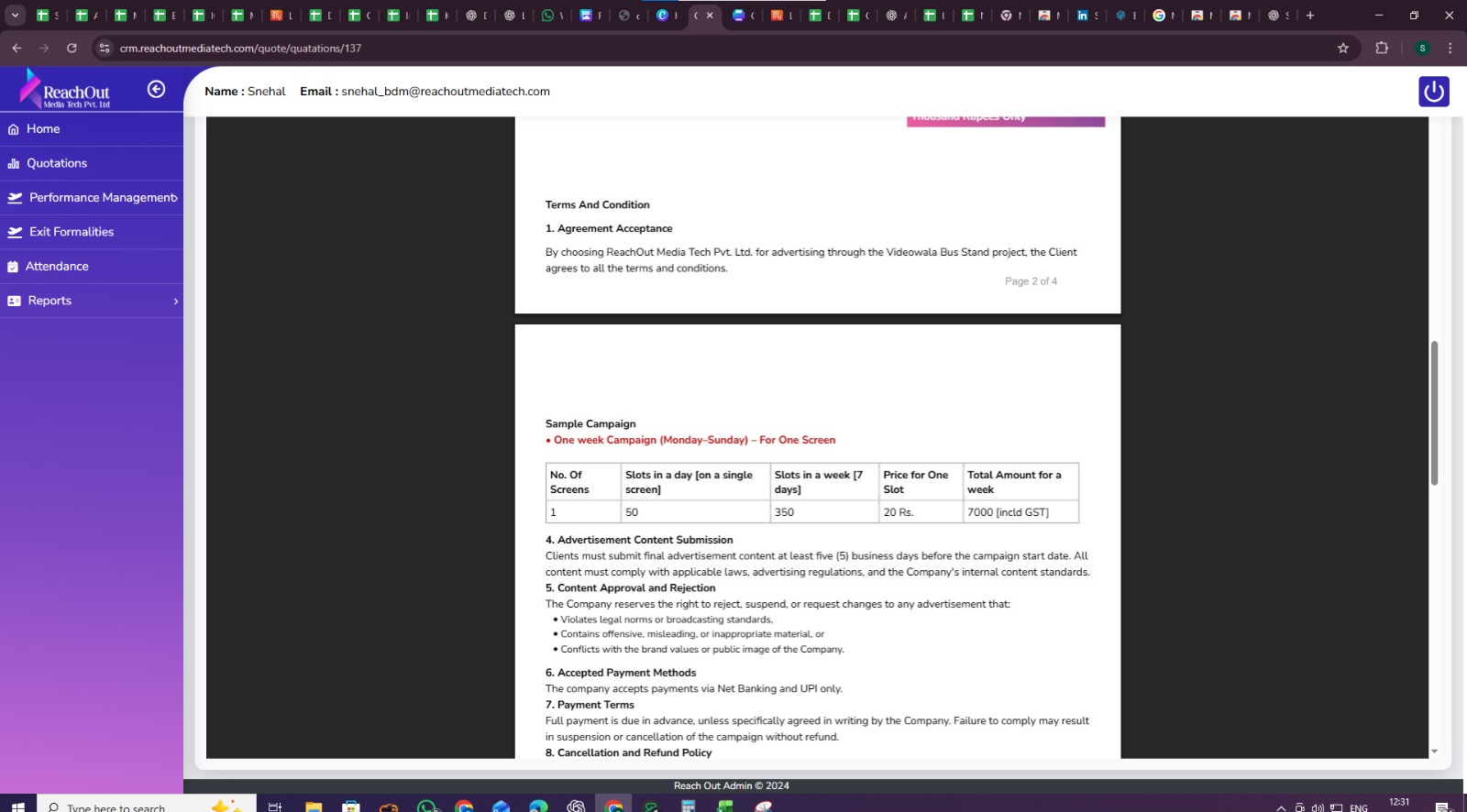Open the new tab plus button

(1309, 16)
